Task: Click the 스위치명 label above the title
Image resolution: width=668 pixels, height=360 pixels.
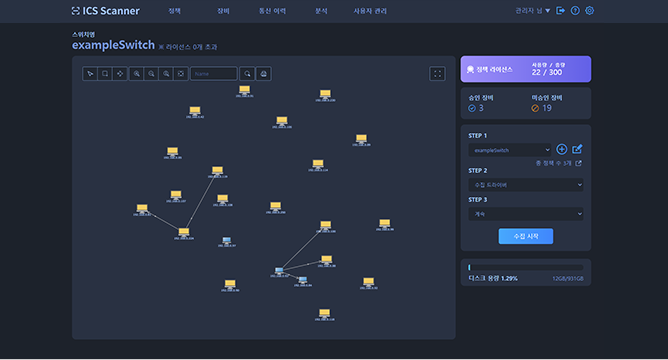Action: click(84, 35)
